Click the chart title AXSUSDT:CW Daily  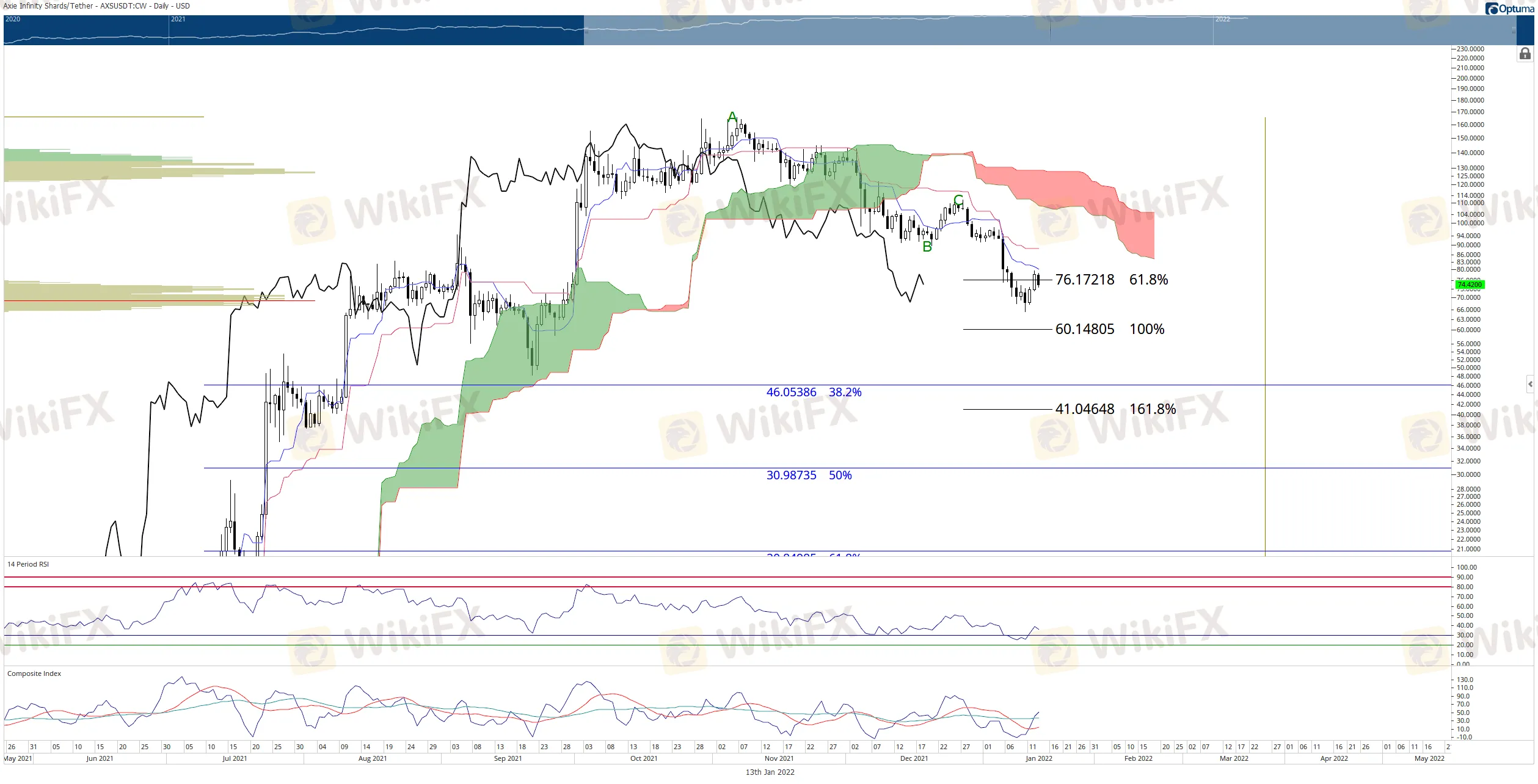(x=98, y=6)
